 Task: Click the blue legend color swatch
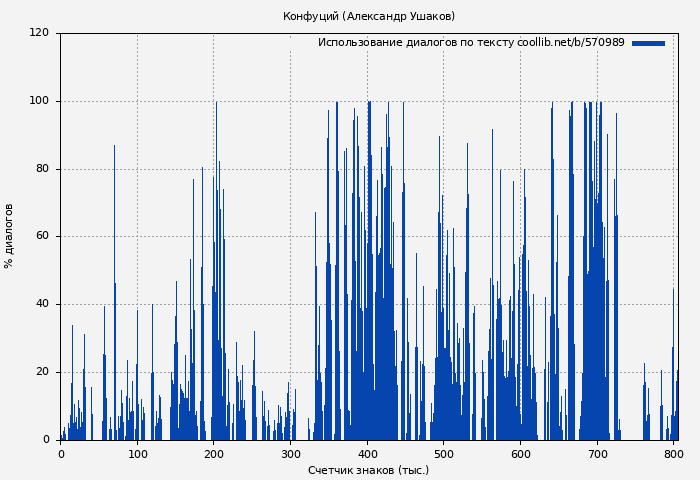pyautogui.click(x=648, y=43)
